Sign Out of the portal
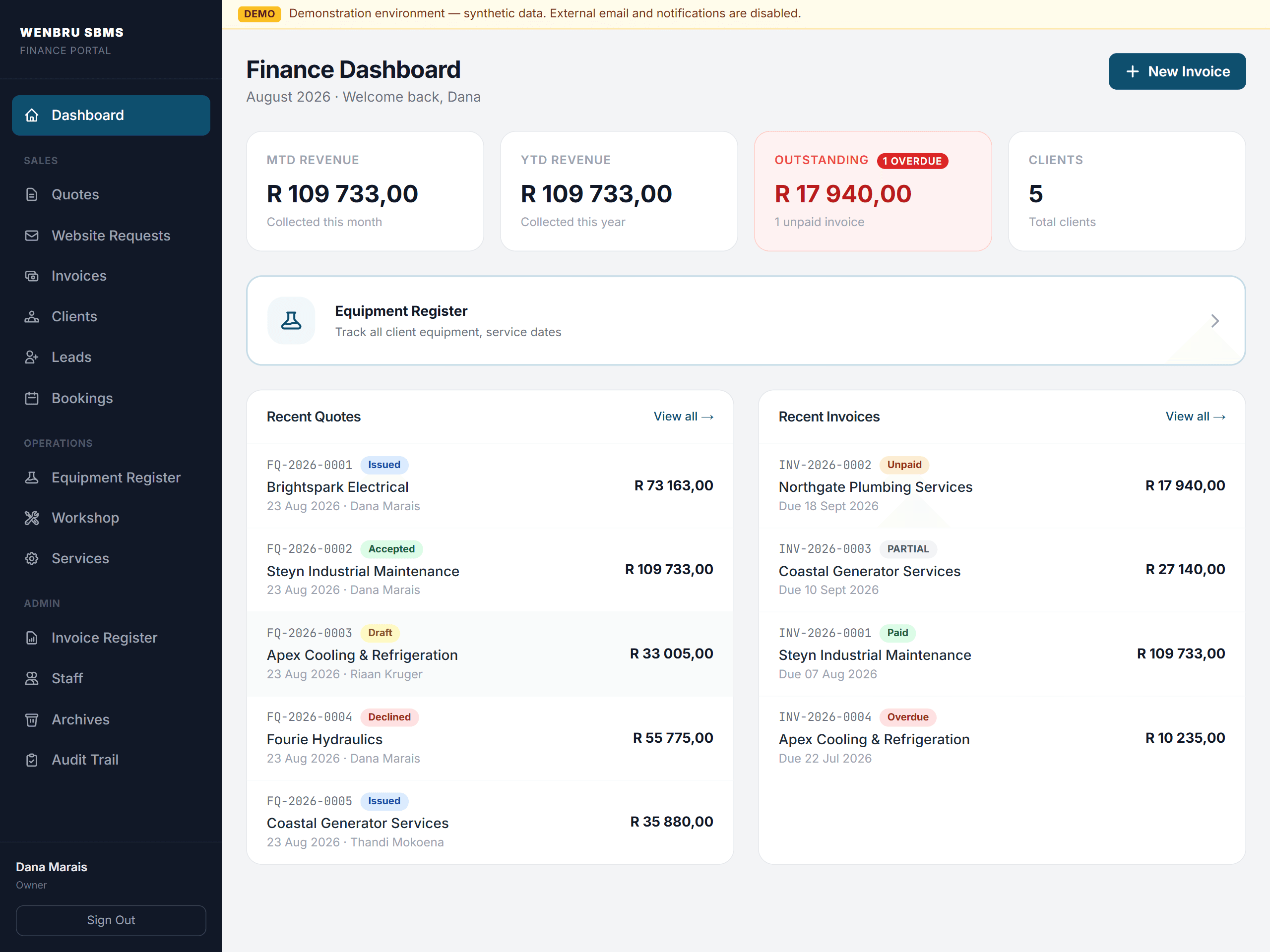 tap(111, 920)
